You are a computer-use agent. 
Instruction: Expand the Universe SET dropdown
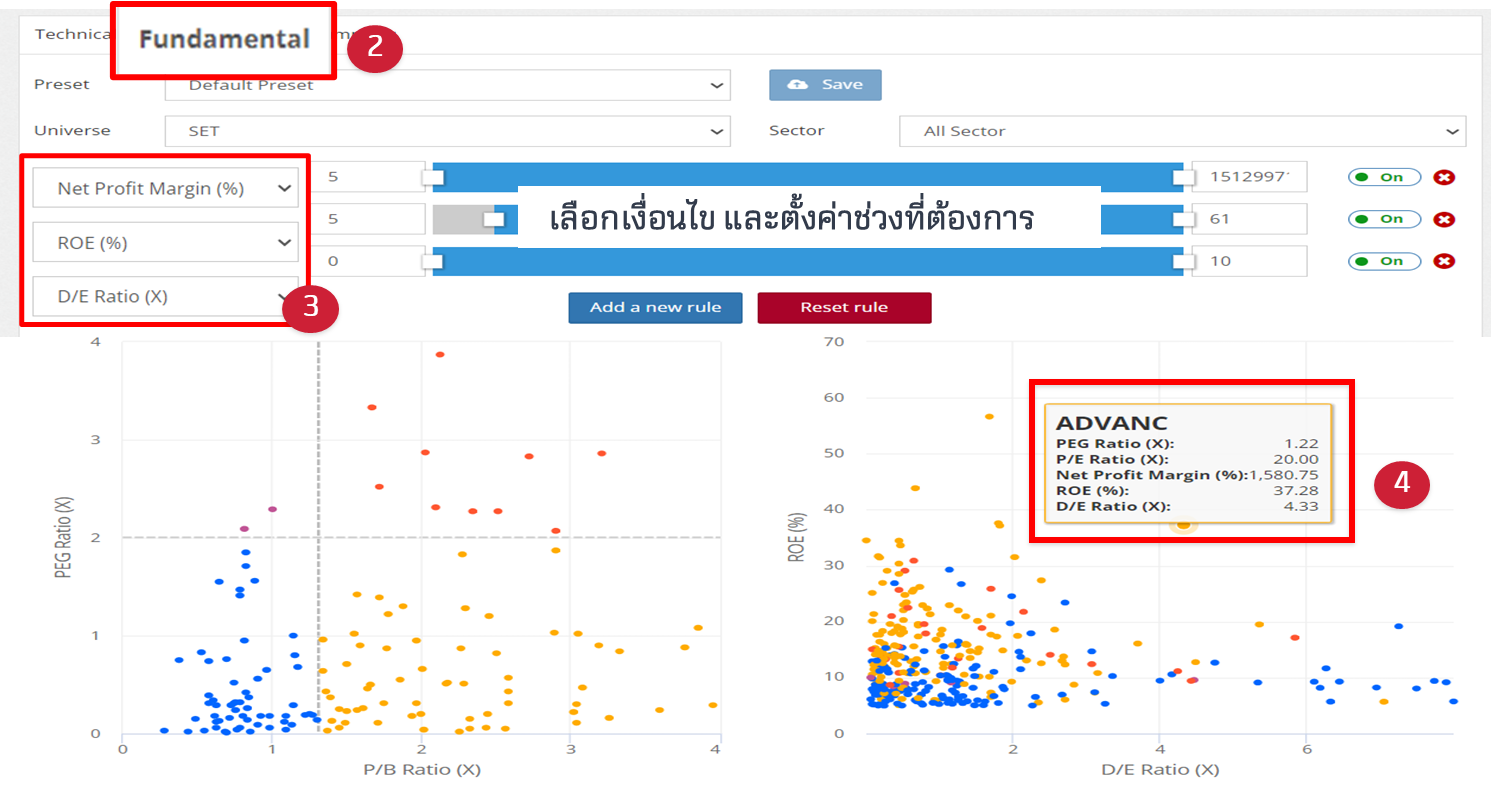click(x=447, y=131)
